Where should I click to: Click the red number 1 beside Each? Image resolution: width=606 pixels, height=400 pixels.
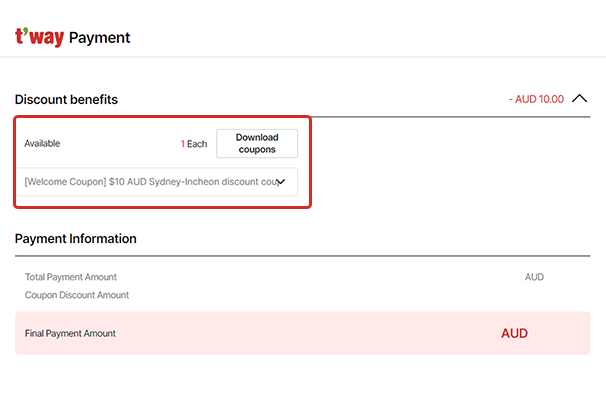point(183,144)
